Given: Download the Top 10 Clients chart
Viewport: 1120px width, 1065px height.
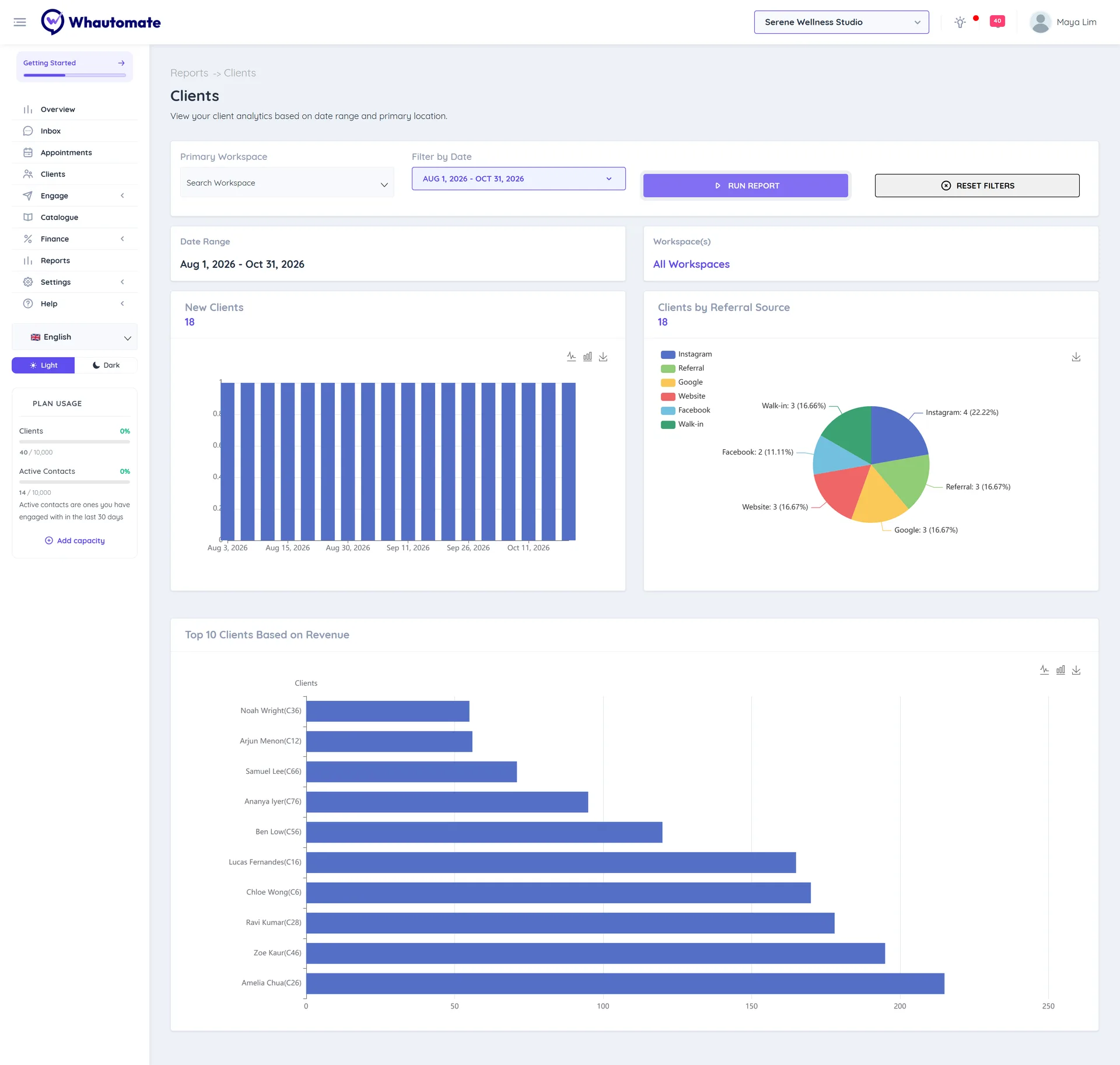Looking at the screenshot, I should tap(1076, 670).
